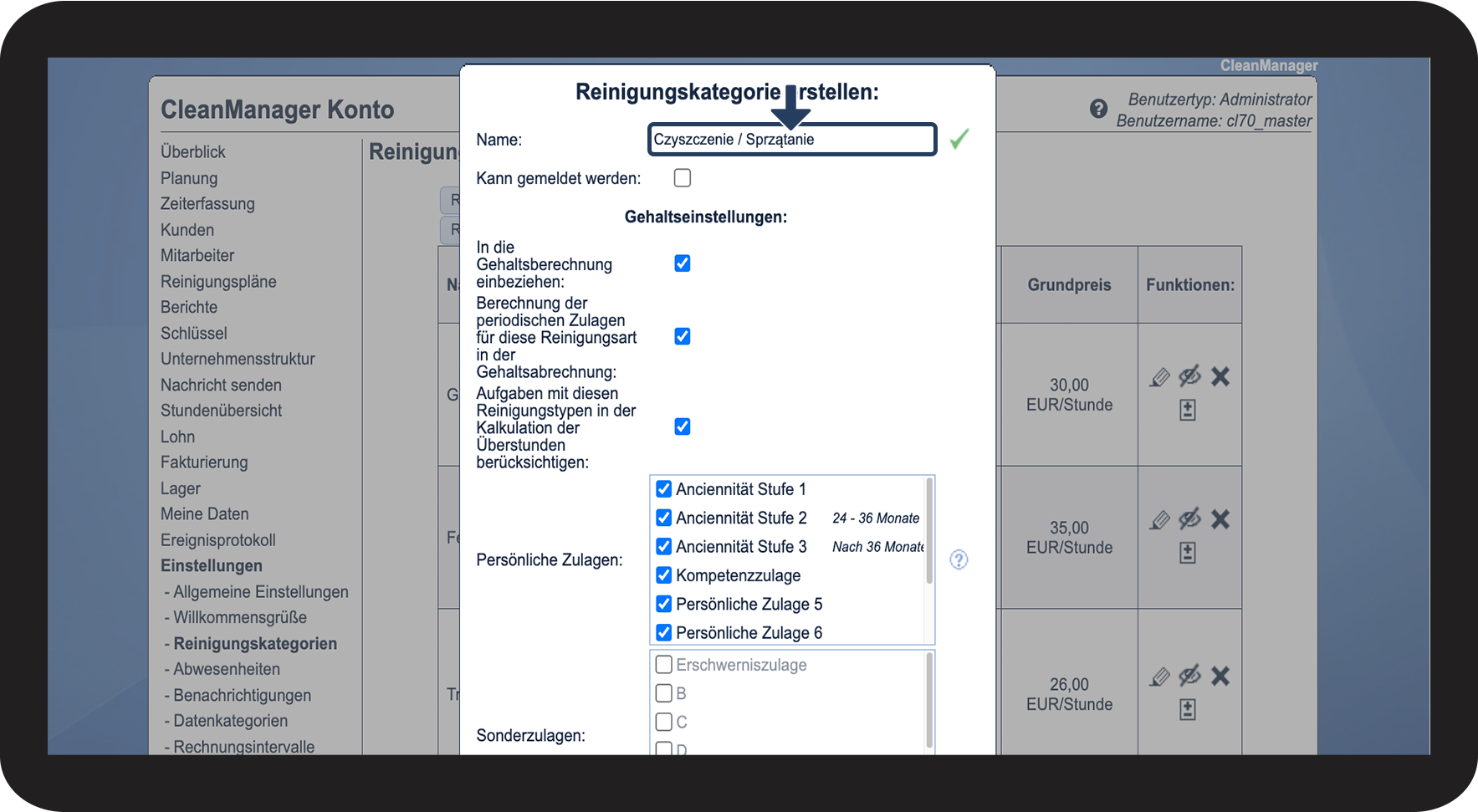This screenshot has height=812, width=1478.
Task: Click the scrollbar of the Sonderzulagen list
Action: point(929,701)
